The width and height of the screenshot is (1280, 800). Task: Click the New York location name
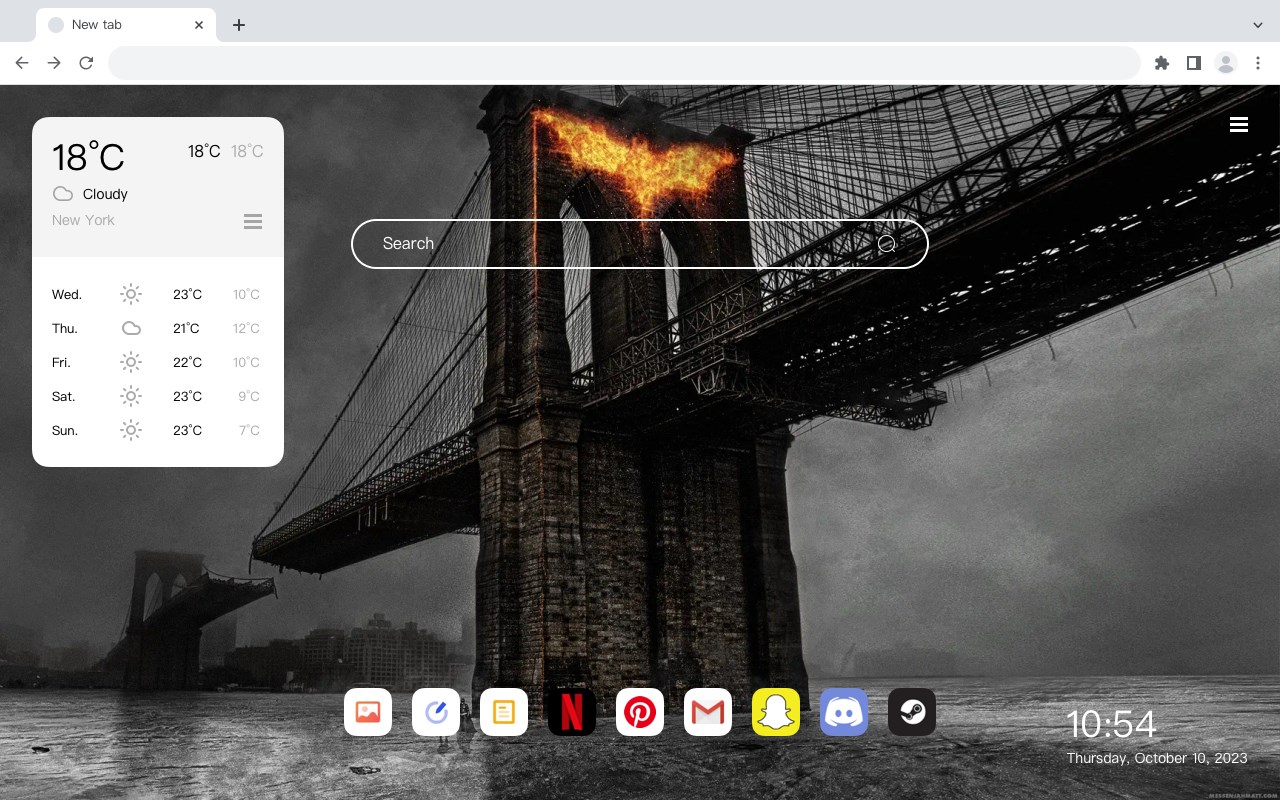tap(83, 220)
